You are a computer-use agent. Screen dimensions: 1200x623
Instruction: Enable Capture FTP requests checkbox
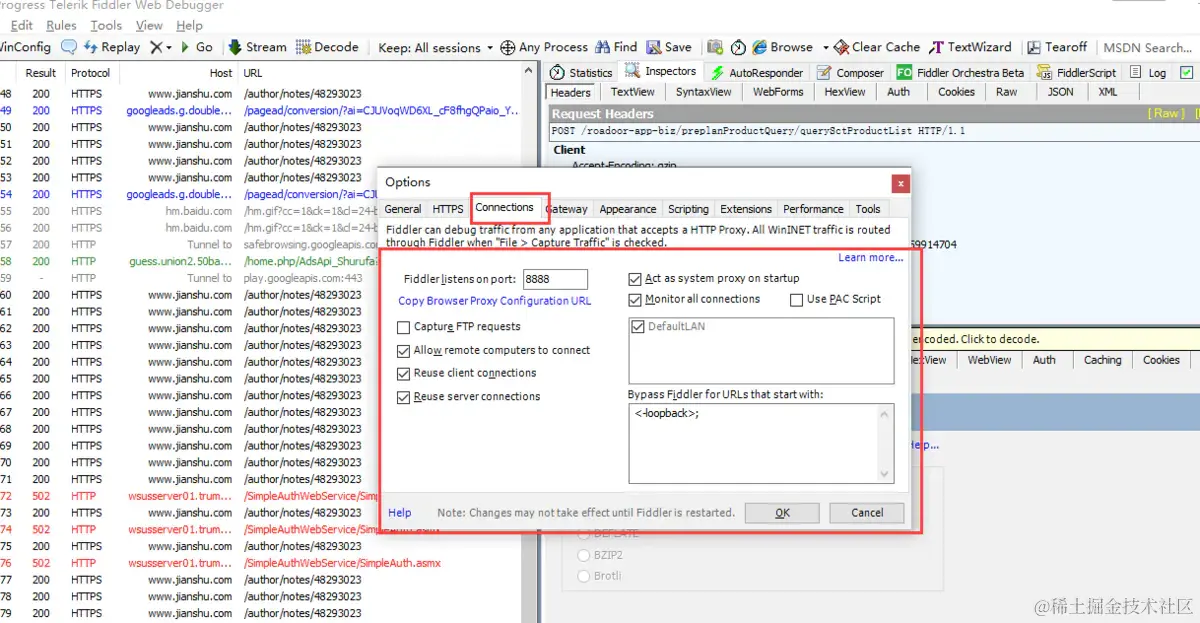(404, 327)
